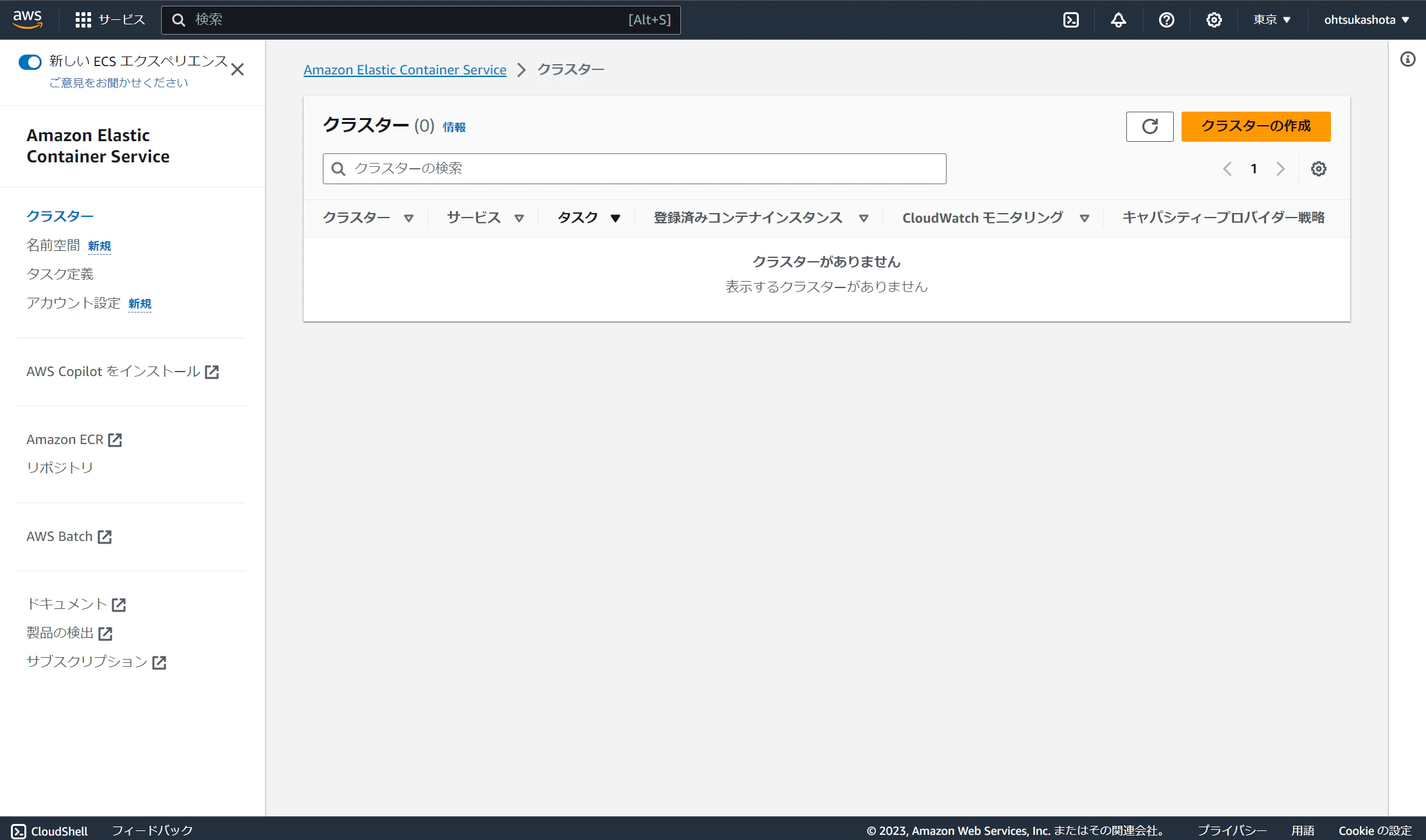1426x840 pixels.
Task: Open CloudShell from the top bar icon
Action: click(x=1071, y=20)
